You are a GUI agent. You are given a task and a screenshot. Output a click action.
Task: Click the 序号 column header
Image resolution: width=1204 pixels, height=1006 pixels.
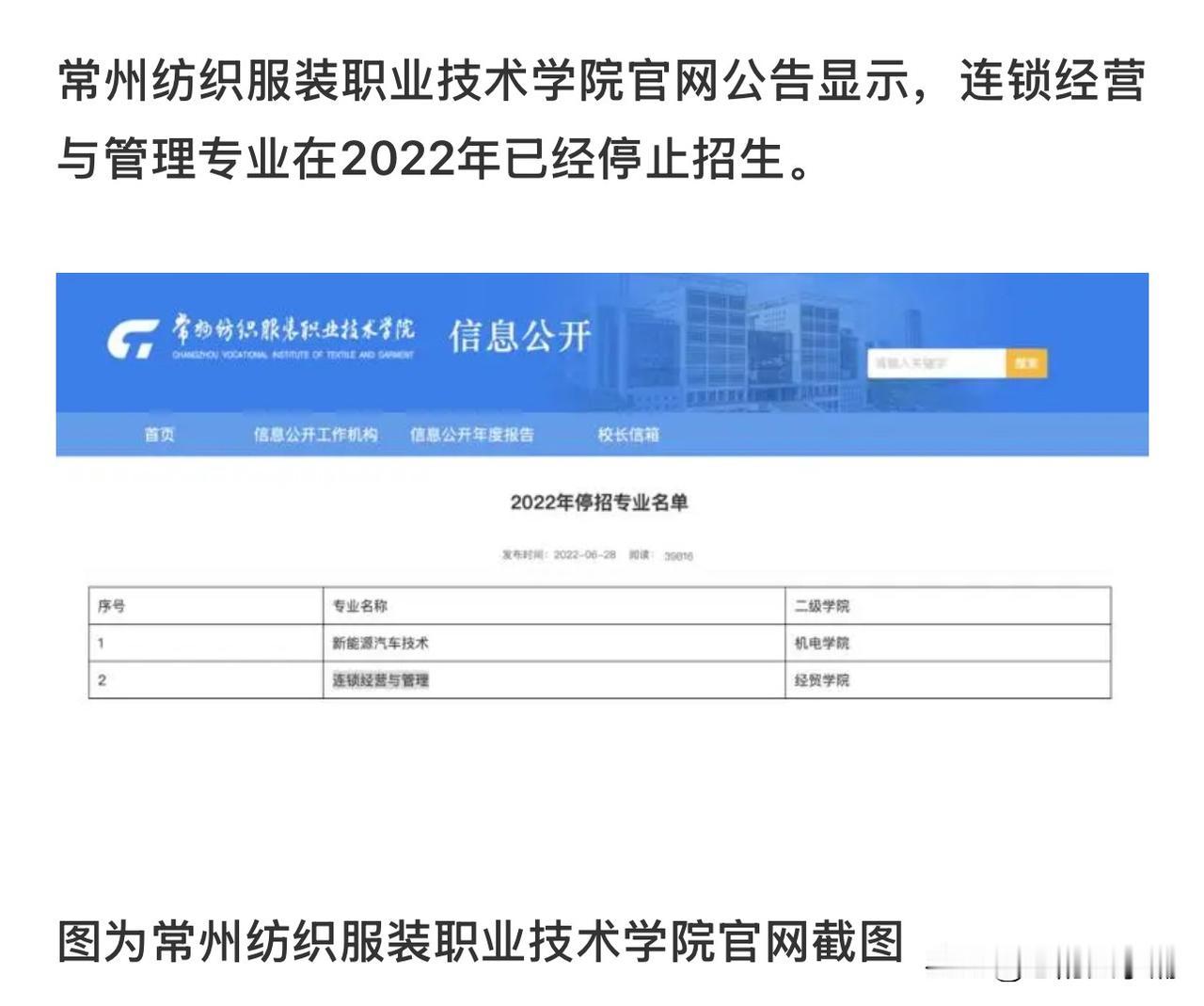206,606
